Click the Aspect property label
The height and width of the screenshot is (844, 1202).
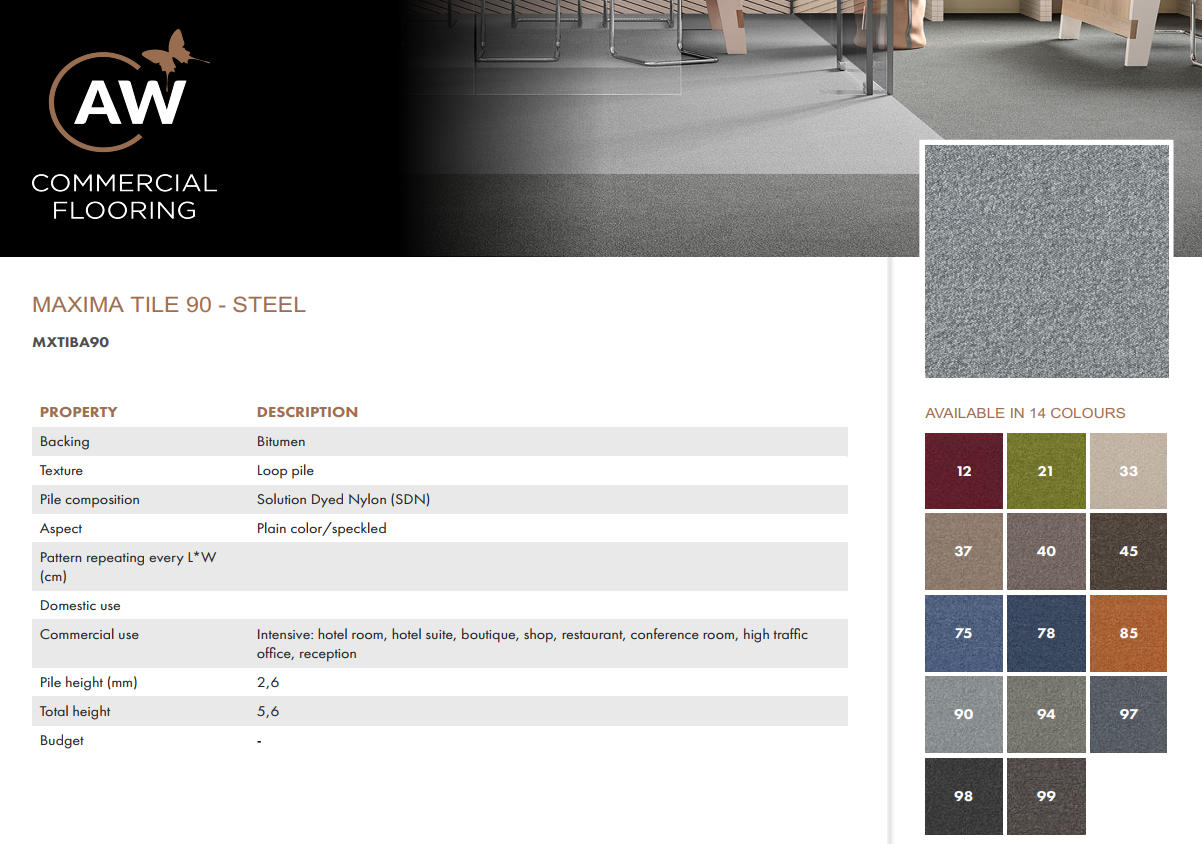click(x=61, y=528)
